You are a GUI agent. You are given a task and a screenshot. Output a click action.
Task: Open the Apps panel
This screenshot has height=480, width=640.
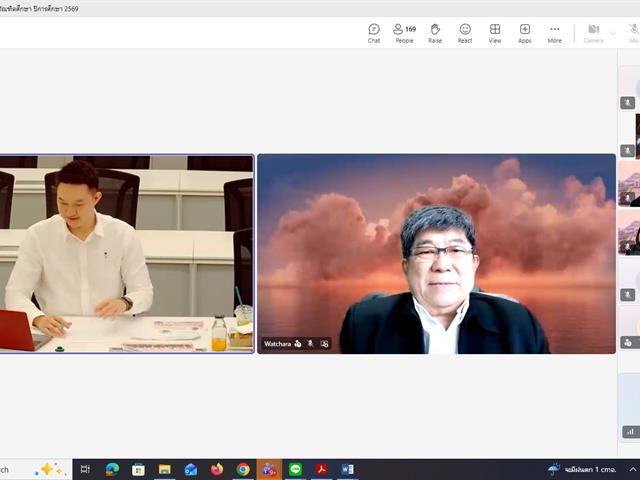tap(525, 33)
